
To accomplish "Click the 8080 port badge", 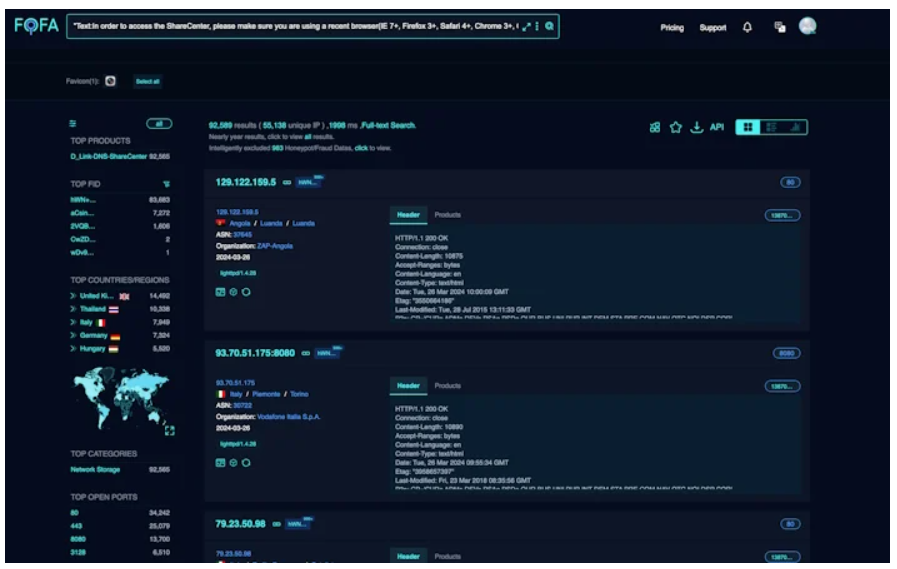I will coord(787,353).
